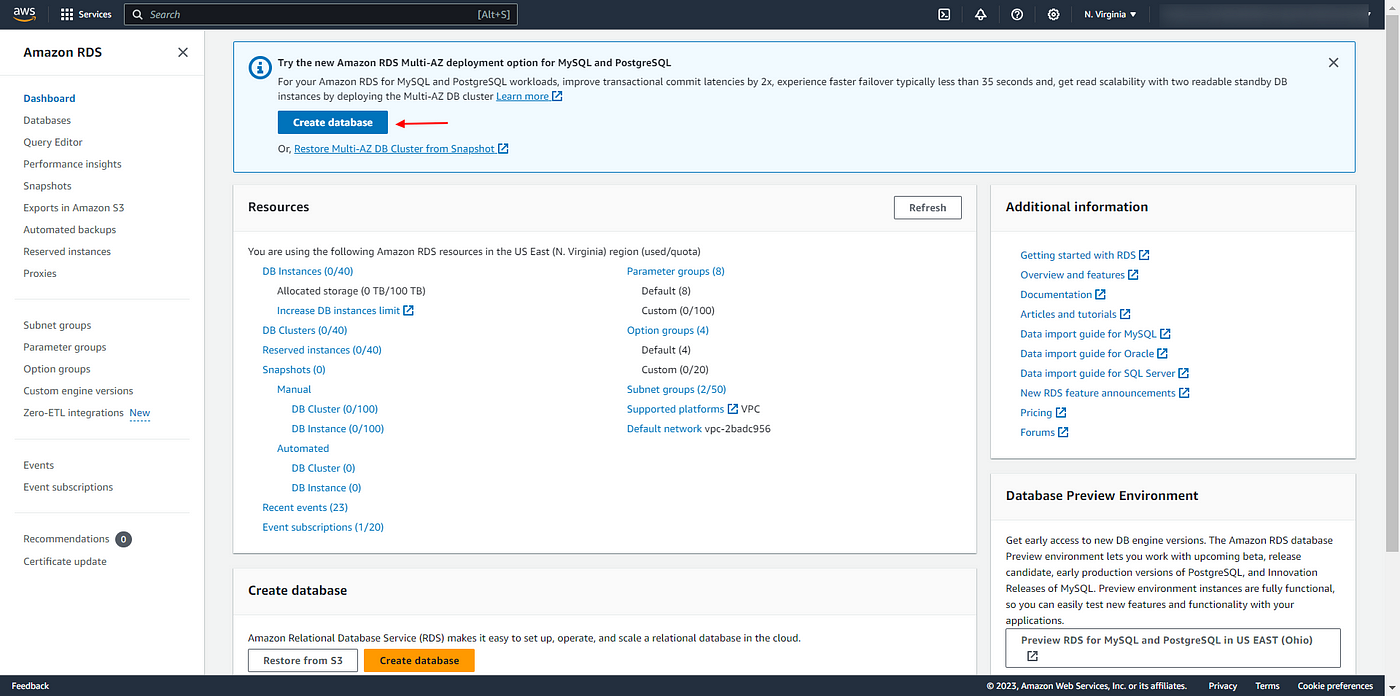
Task: Click the Restore from S3 button
Action: pos(303,660)
